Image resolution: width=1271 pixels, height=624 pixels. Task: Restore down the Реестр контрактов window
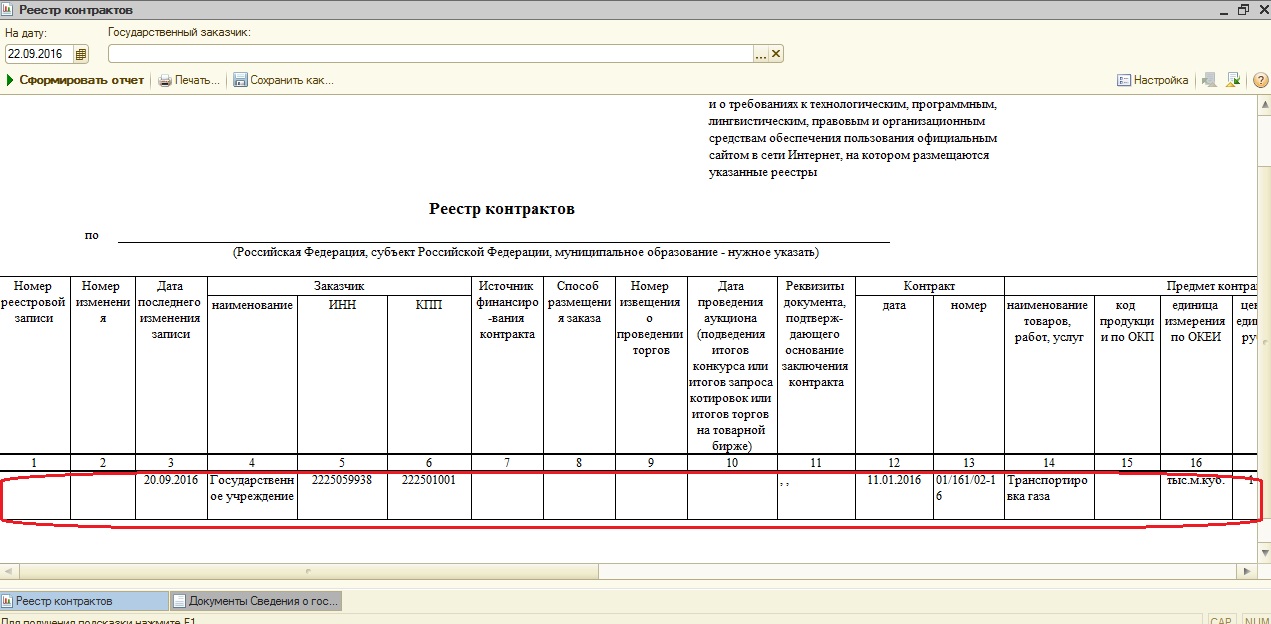pyautogui.click(x=1243, y=9)
